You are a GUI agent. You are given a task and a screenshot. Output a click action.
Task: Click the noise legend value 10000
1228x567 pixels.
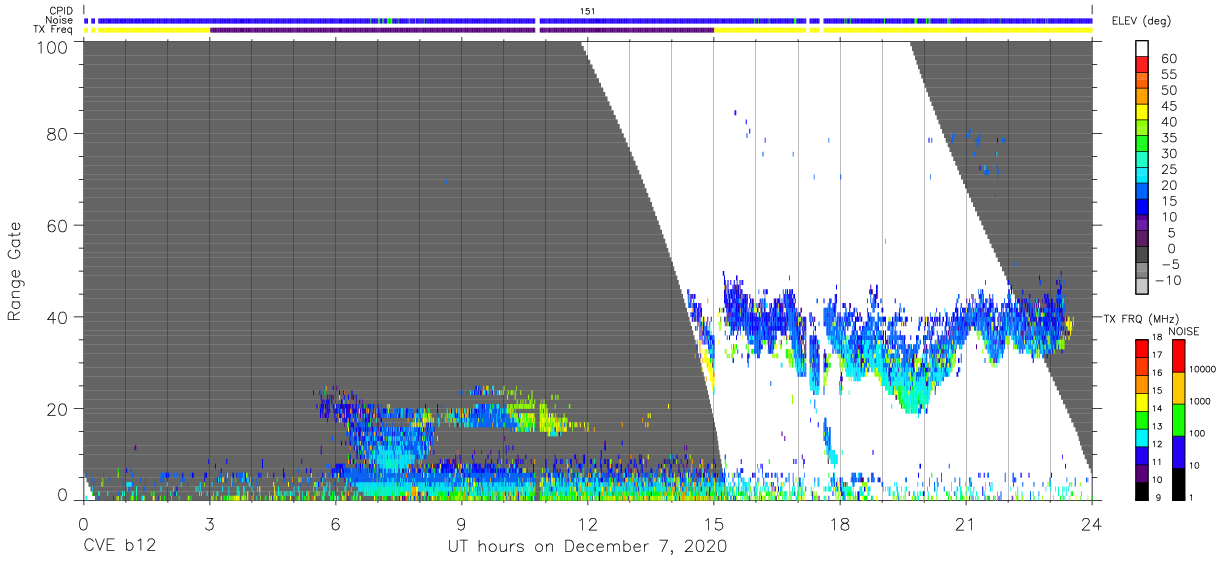pos(1205,370)
